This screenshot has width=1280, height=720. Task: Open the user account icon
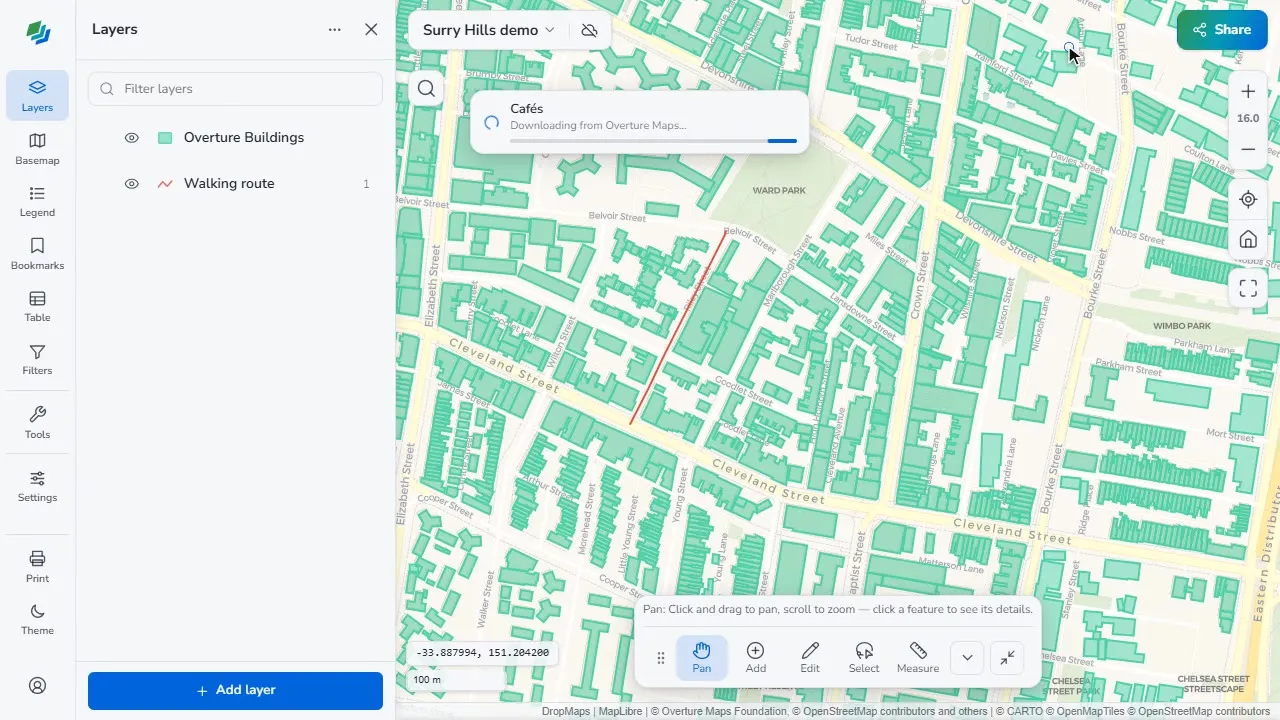pyautogui.click(x=37, y=685)
